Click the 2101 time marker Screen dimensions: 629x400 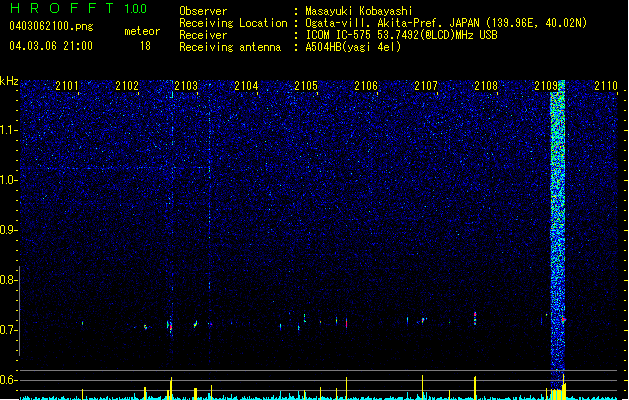coord(67,85)
